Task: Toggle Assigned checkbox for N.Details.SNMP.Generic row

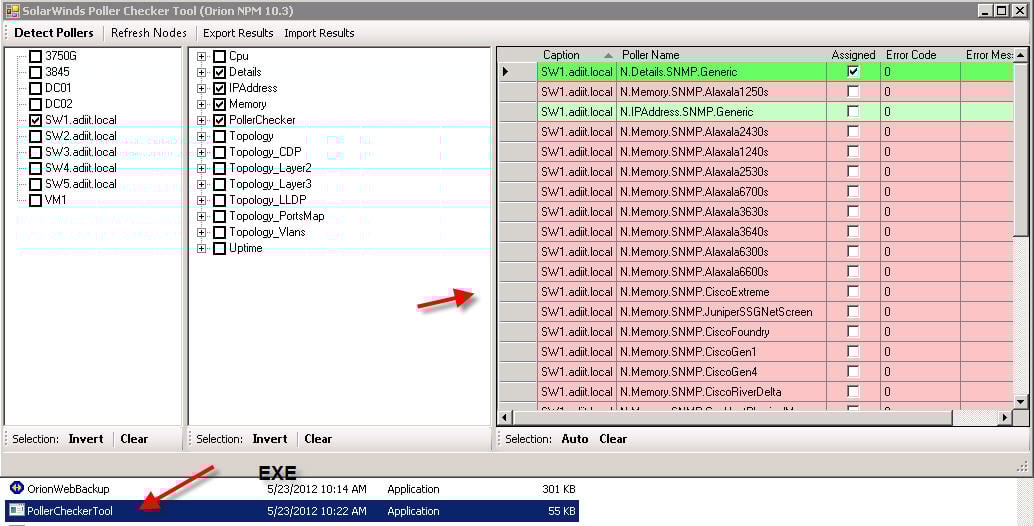Action: point(853,72)
